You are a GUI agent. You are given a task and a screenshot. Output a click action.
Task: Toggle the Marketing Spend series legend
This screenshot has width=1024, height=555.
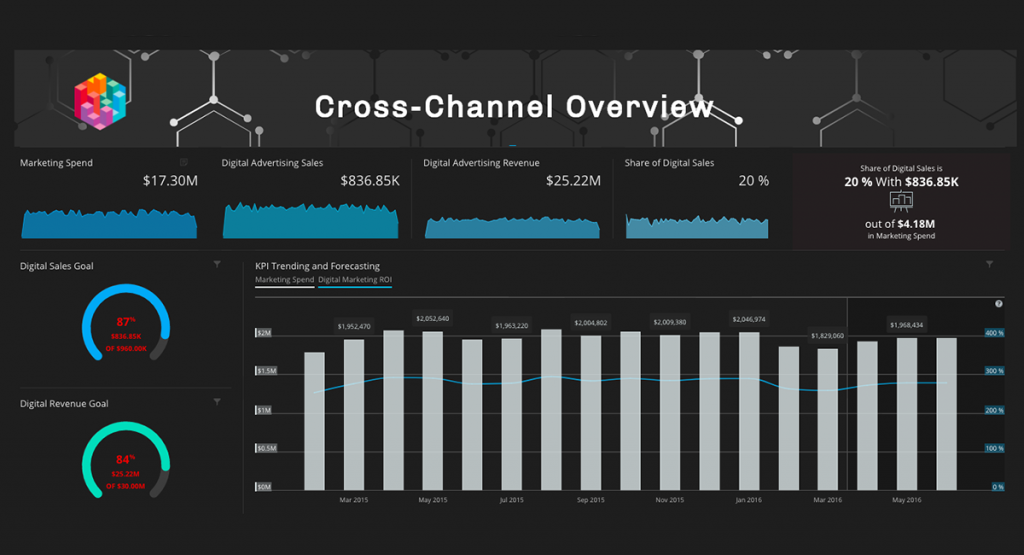pyautogui.click(x=284, y=279)
